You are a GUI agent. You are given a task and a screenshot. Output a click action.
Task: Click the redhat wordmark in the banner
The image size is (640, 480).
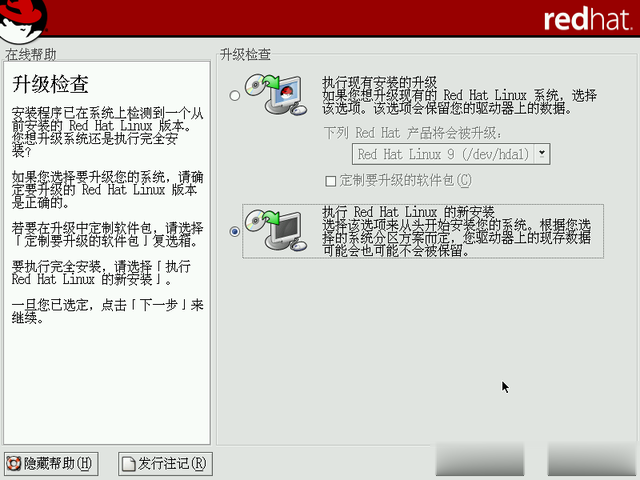point(587,19)
